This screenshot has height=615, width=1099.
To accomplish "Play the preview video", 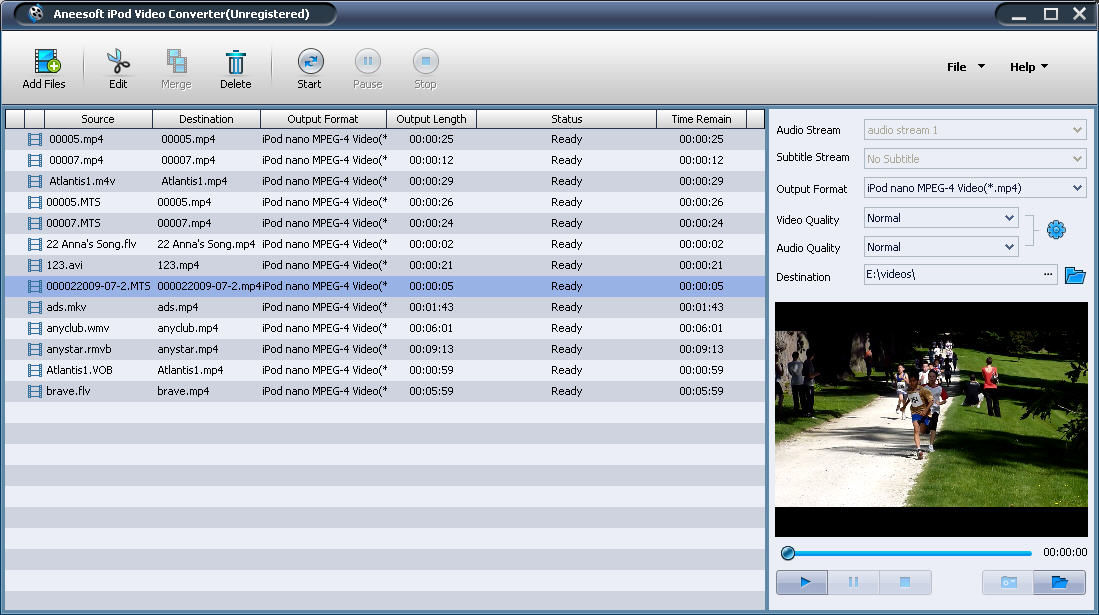I will pyautogui.click(x=806, y=582).
